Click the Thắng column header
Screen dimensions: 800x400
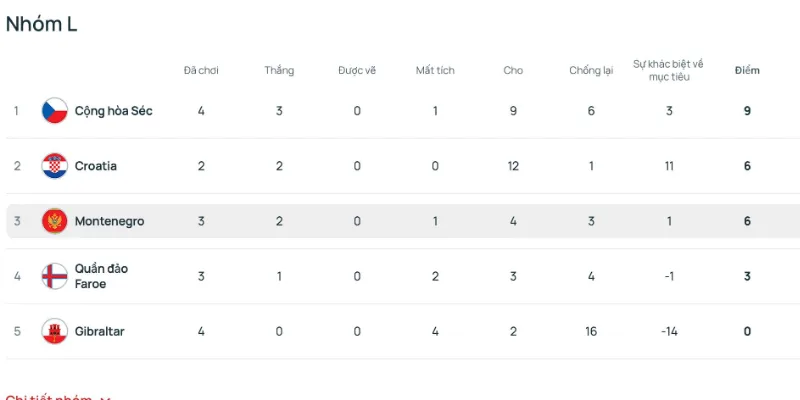click(279, 70)
